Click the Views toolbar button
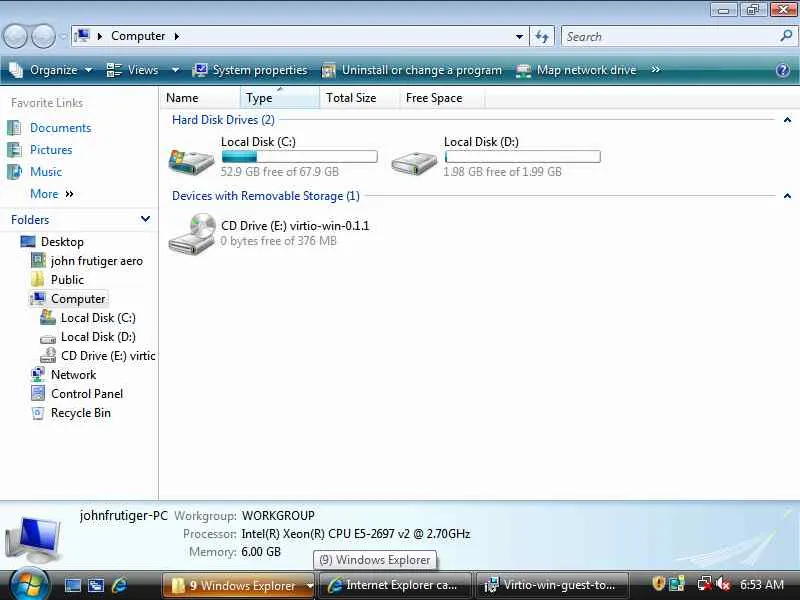Image resolution: width=800 pixels, height=600 pixels. click(133, 70)
